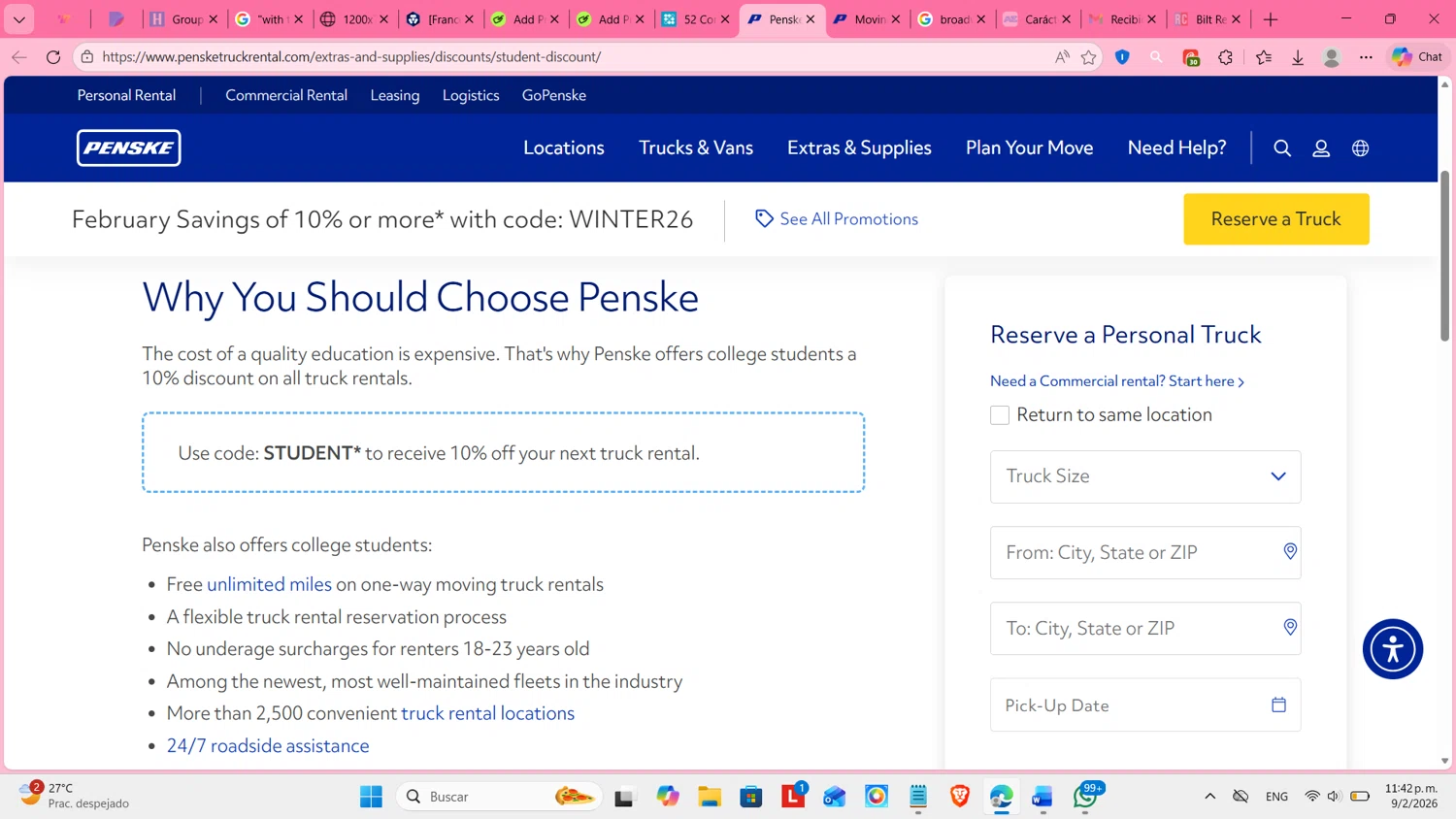
Task: Show hidden system tray icons
Action: [1209, 797]
